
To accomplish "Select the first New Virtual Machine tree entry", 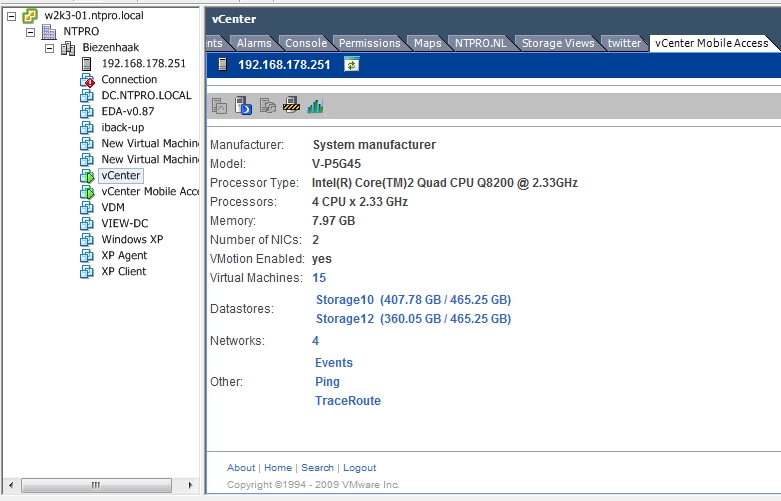I will [x=149, y=143].
